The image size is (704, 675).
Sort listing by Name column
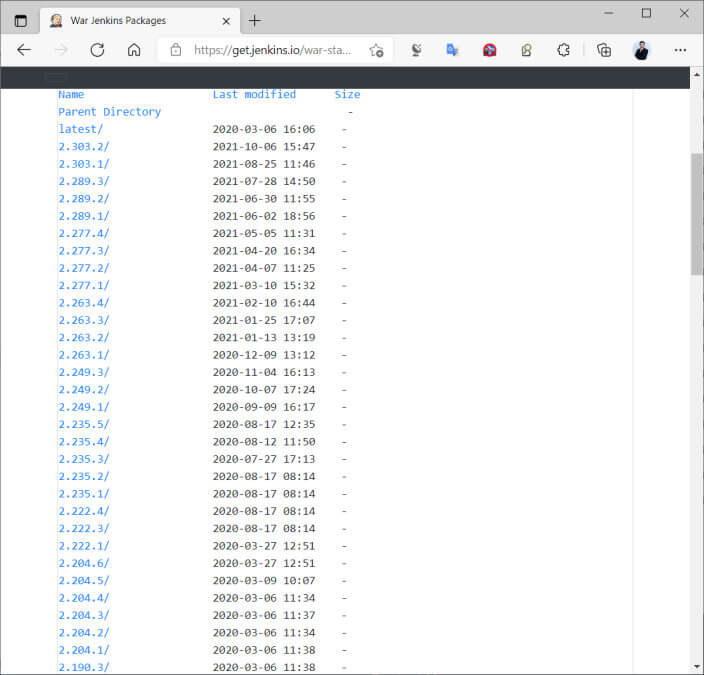(71, 94)
